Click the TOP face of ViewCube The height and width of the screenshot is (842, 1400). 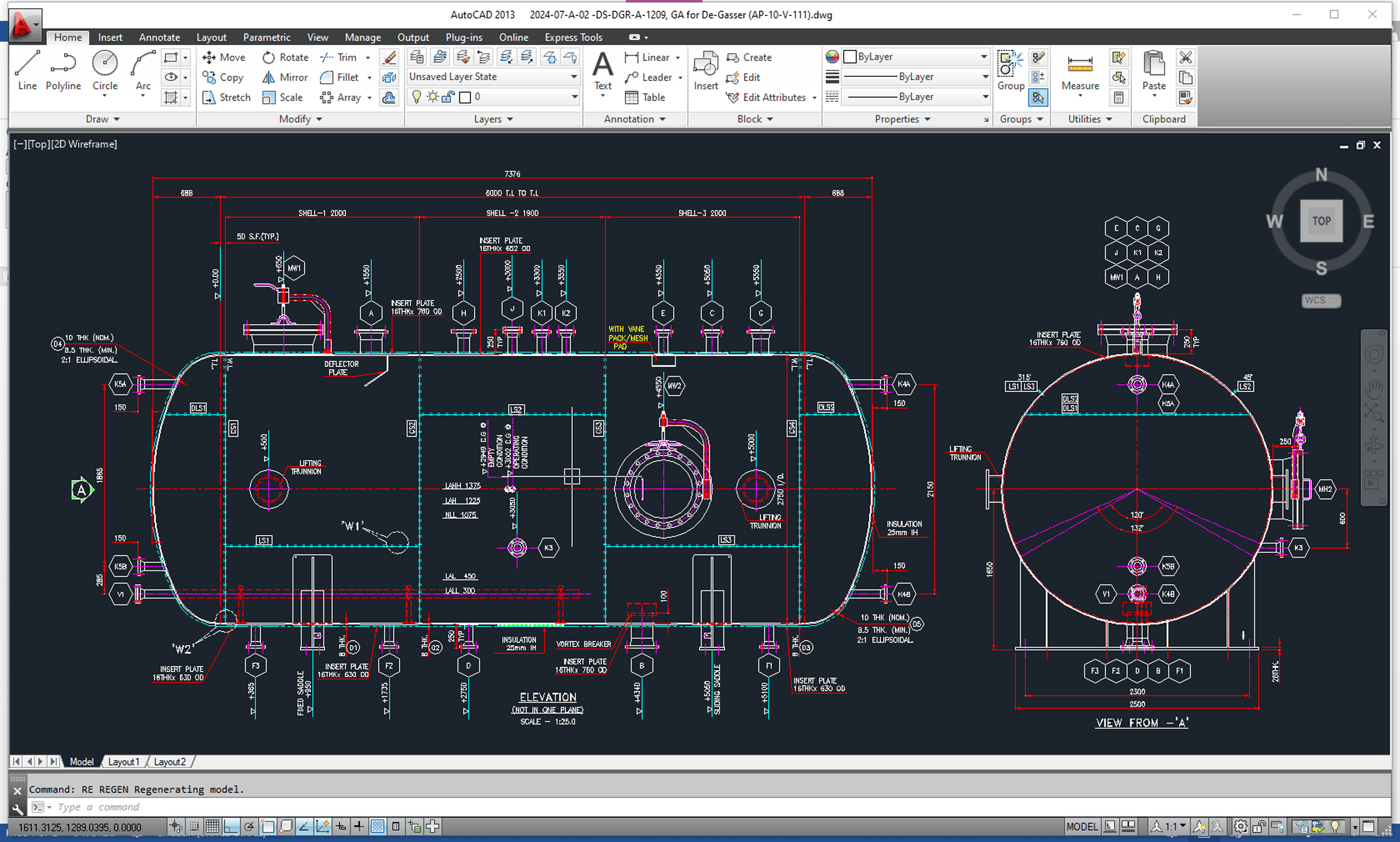tap(1321, 221)
